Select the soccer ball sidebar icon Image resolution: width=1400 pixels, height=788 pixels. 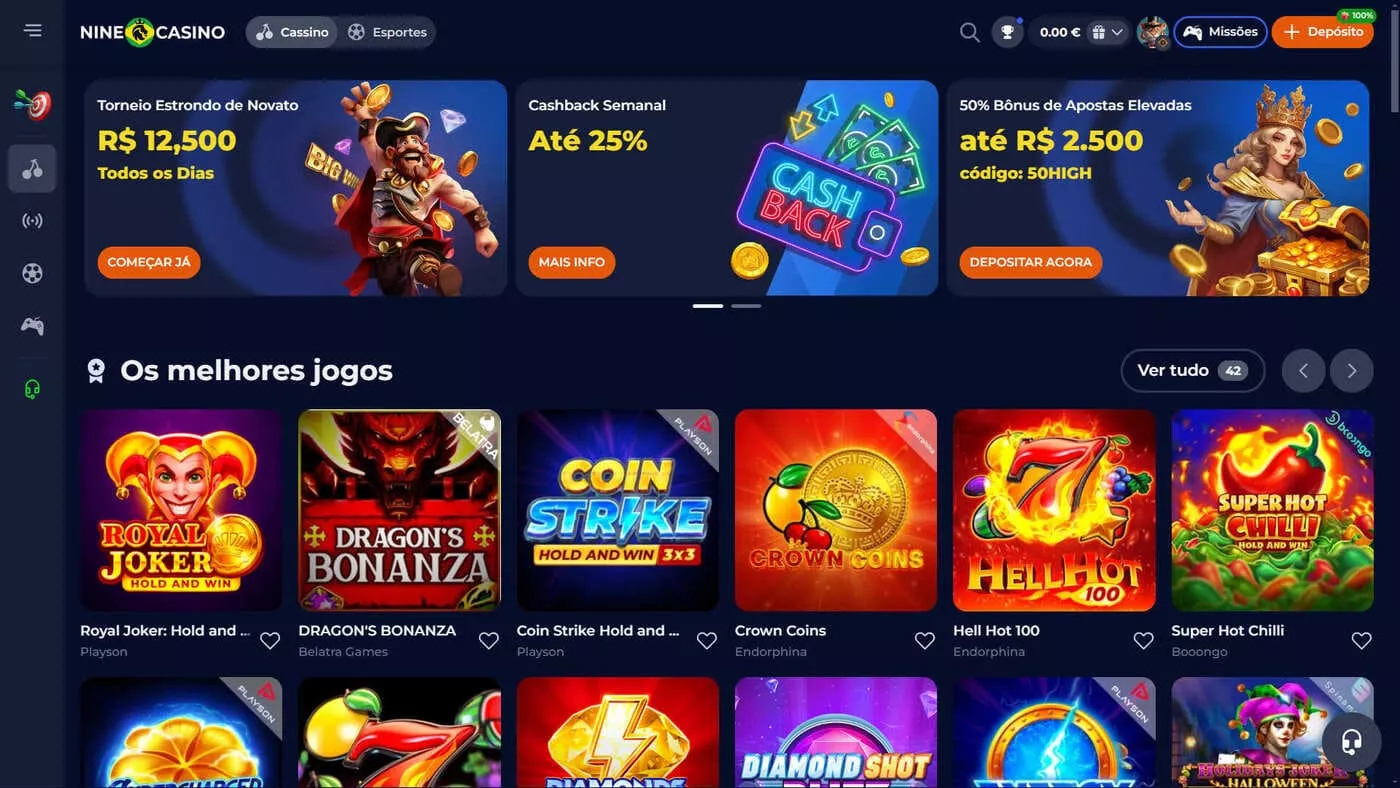coord(32,273)
